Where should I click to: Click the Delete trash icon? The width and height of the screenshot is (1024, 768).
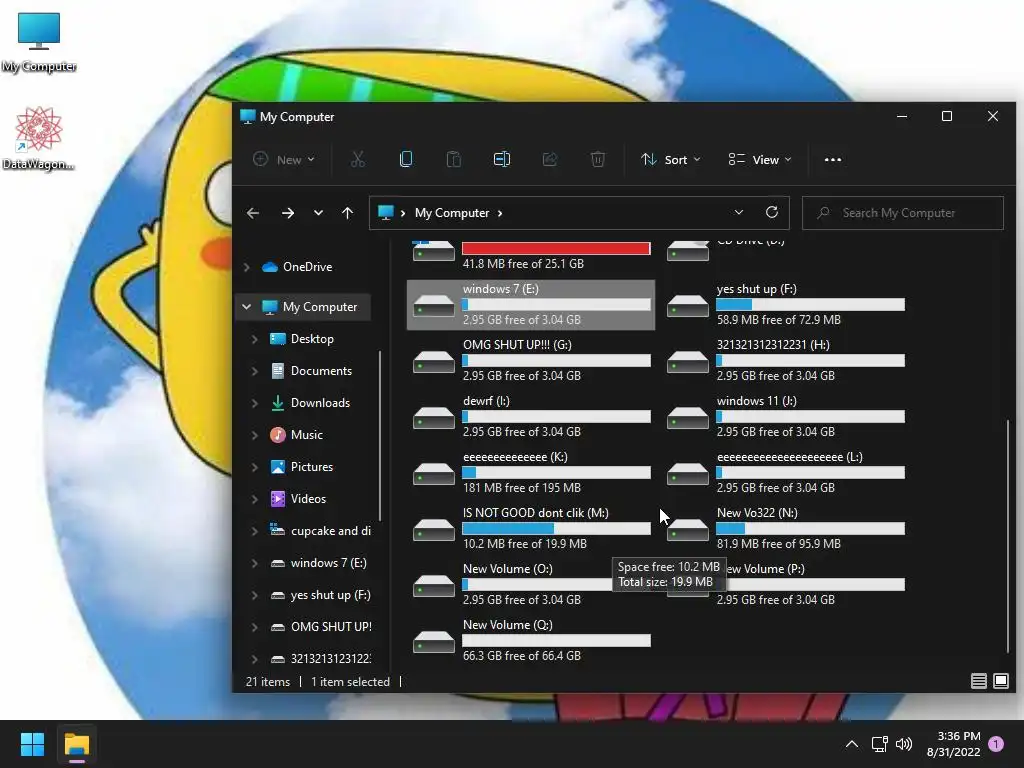(598, 159)
